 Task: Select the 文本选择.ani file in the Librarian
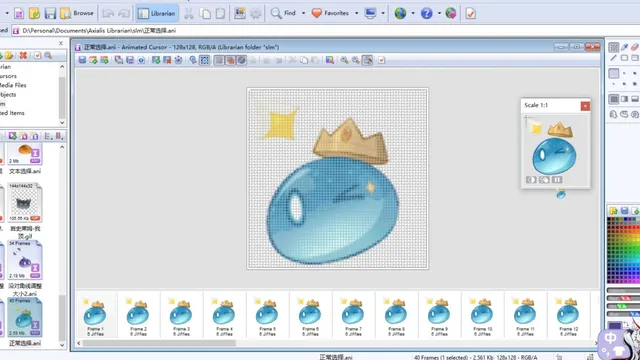pos(25,159)
